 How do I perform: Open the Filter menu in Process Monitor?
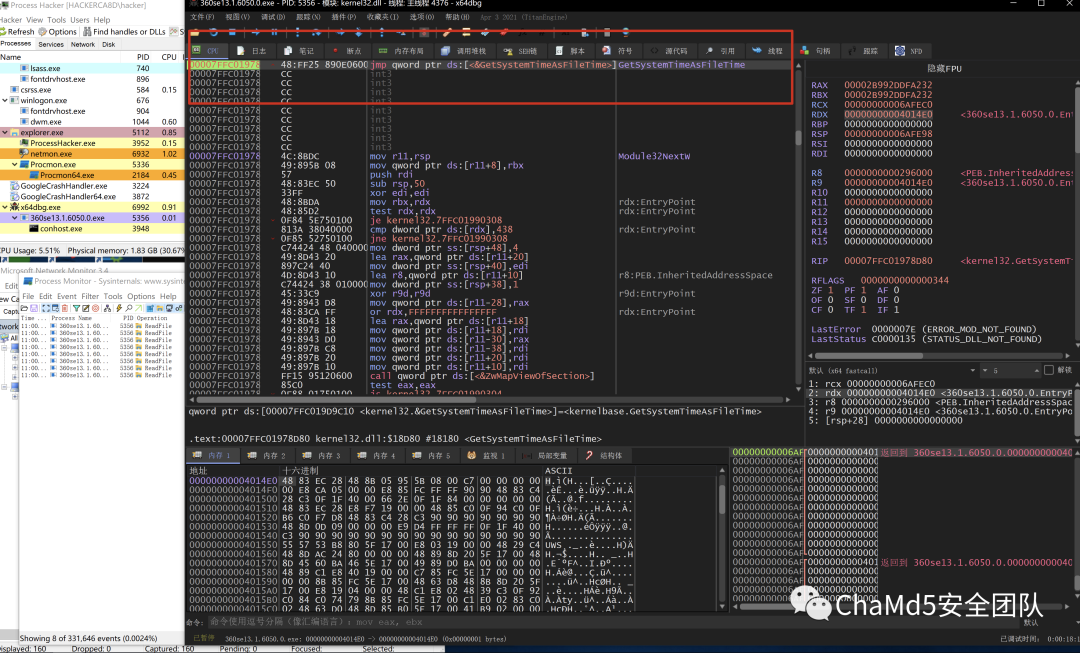tap(90, 296)
